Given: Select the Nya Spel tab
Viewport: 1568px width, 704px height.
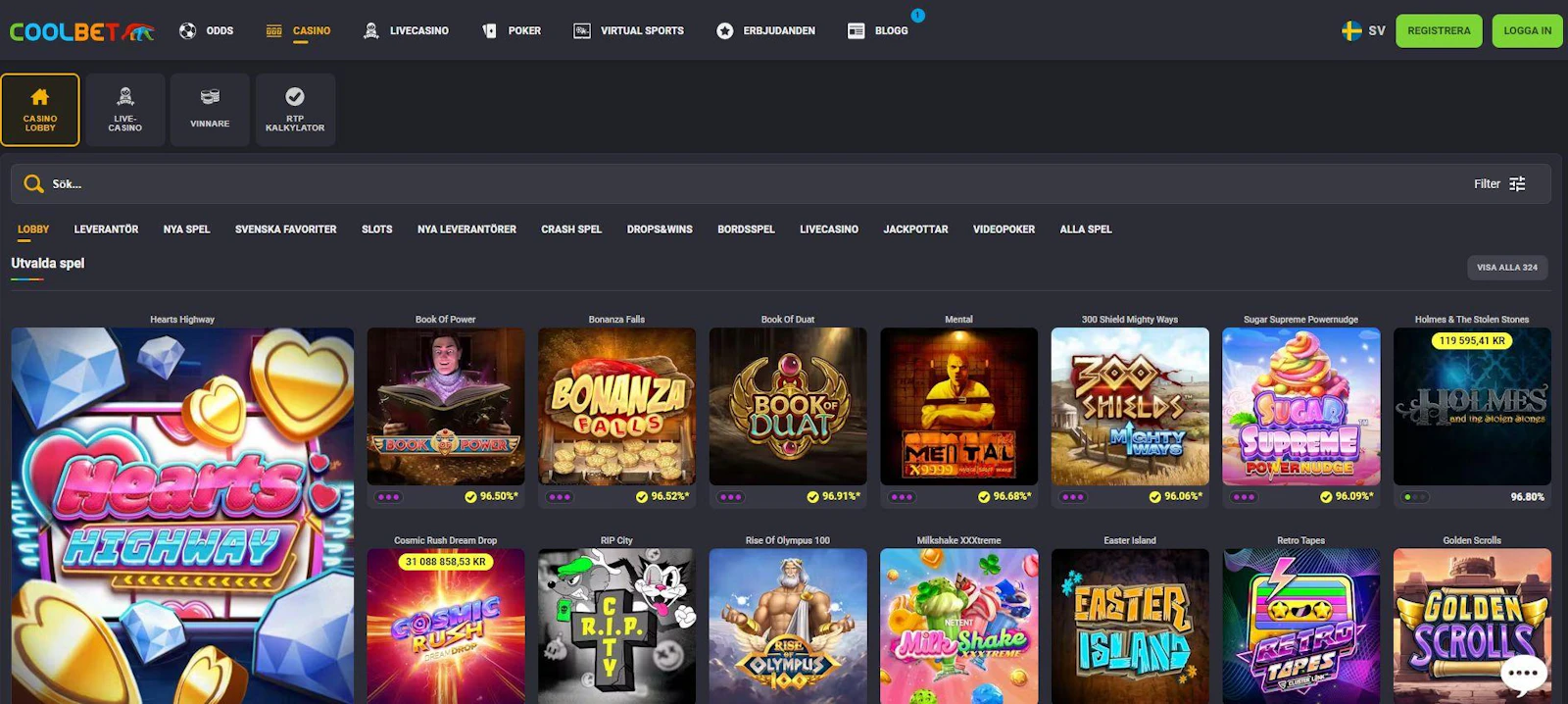Looking at the screenshot, I should [186, 229].
